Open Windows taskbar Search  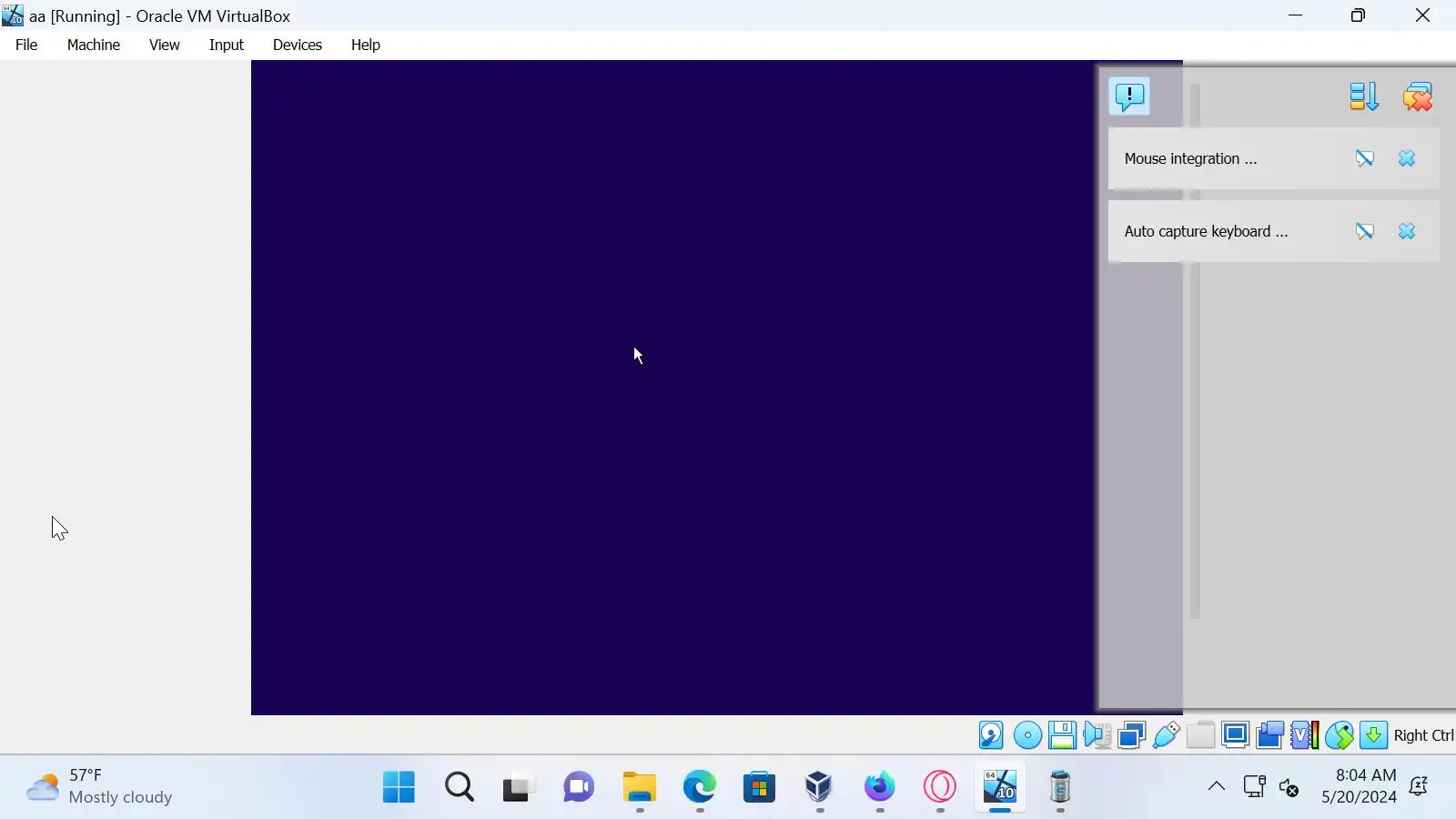tap(460, 787)
